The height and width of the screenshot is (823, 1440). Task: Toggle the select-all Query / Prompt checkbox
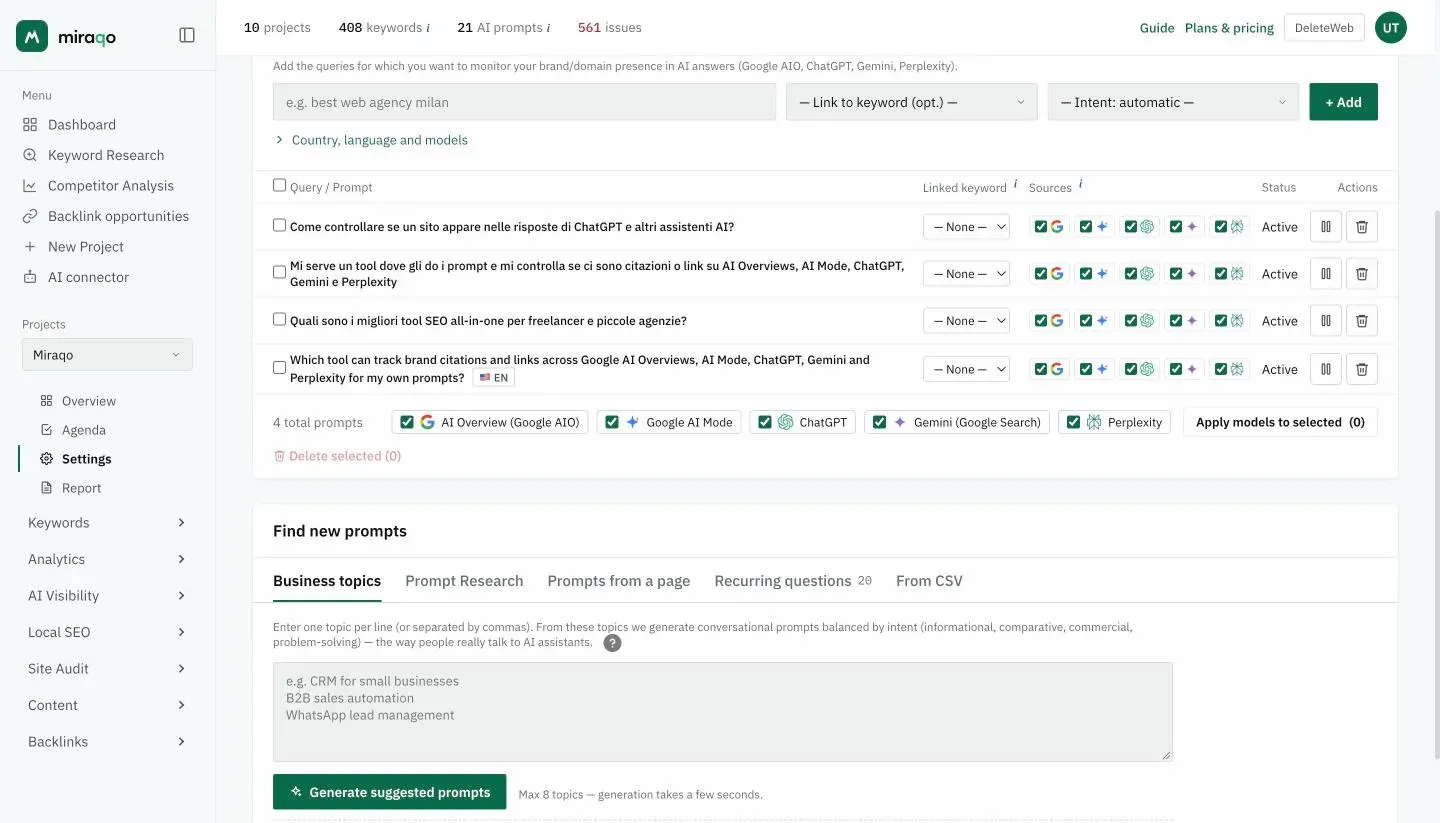click(280, 185)
